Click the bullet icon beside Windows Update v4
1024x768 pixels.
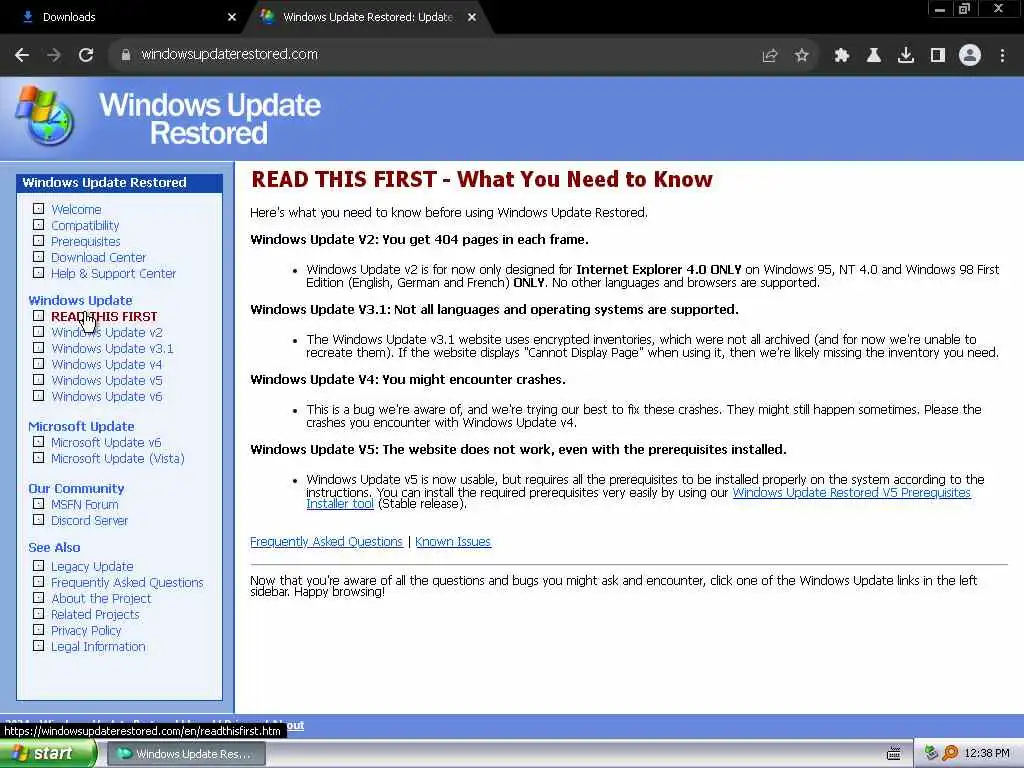(x=39, y=364)
